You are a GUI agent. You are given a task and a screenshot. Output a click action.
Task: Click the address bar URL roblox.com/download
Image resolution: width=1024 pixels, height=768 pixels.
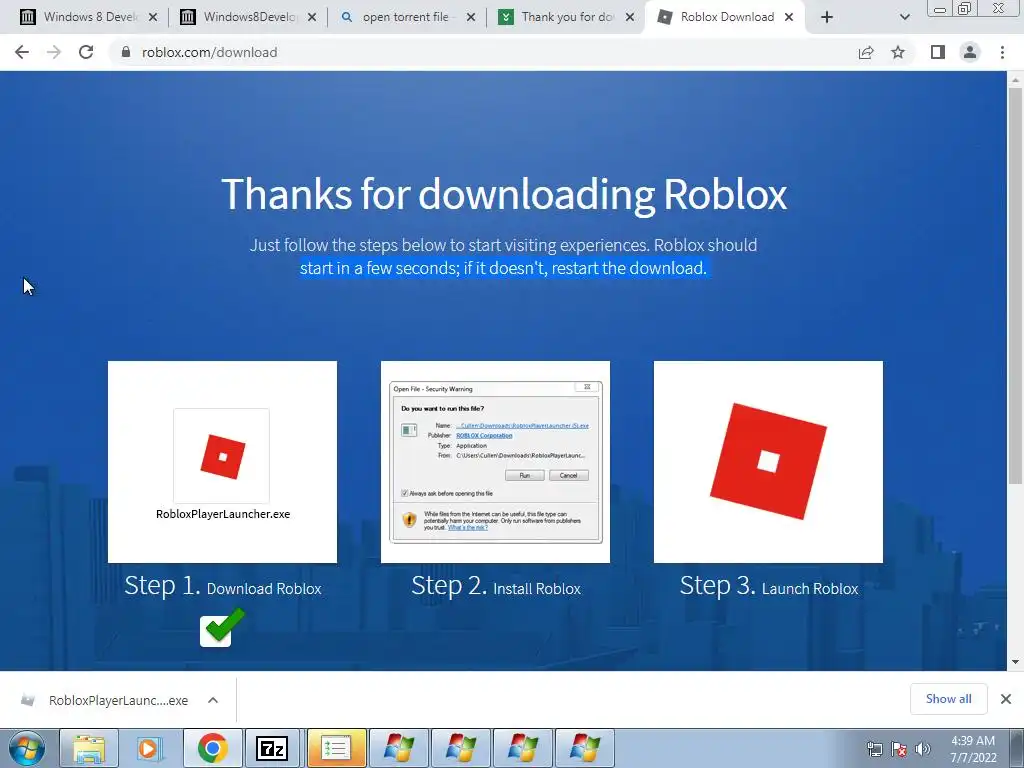click(210, 52)
